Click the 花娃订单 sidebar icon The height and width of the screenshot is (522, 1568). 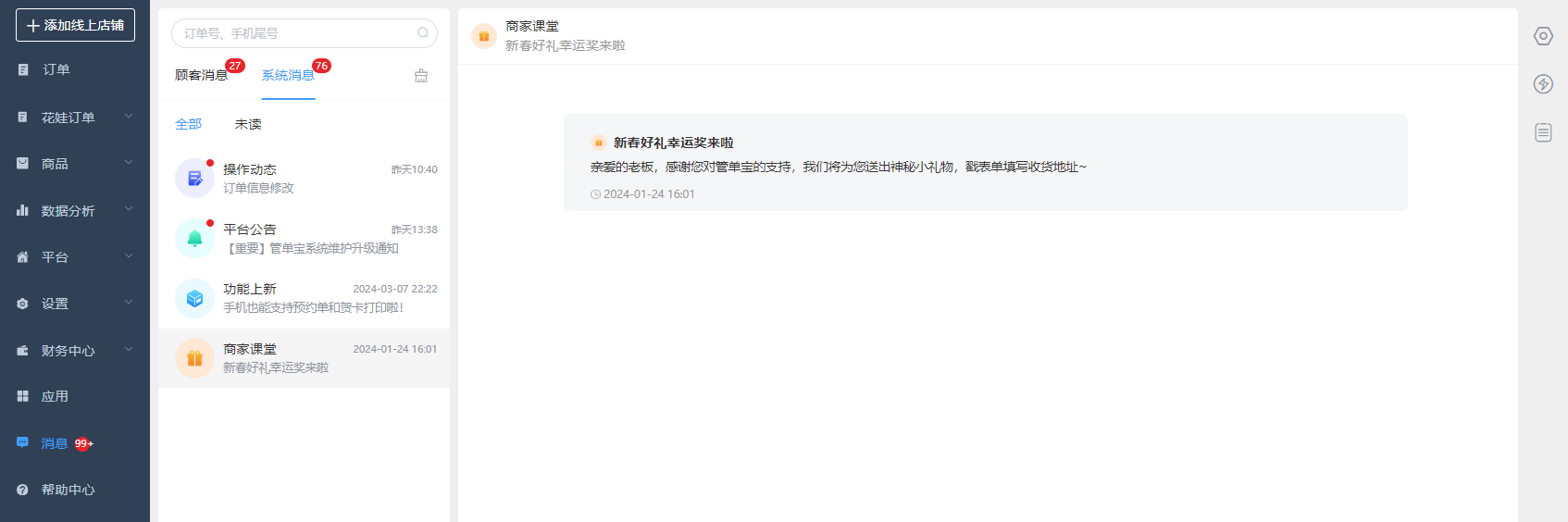(23, 118)
